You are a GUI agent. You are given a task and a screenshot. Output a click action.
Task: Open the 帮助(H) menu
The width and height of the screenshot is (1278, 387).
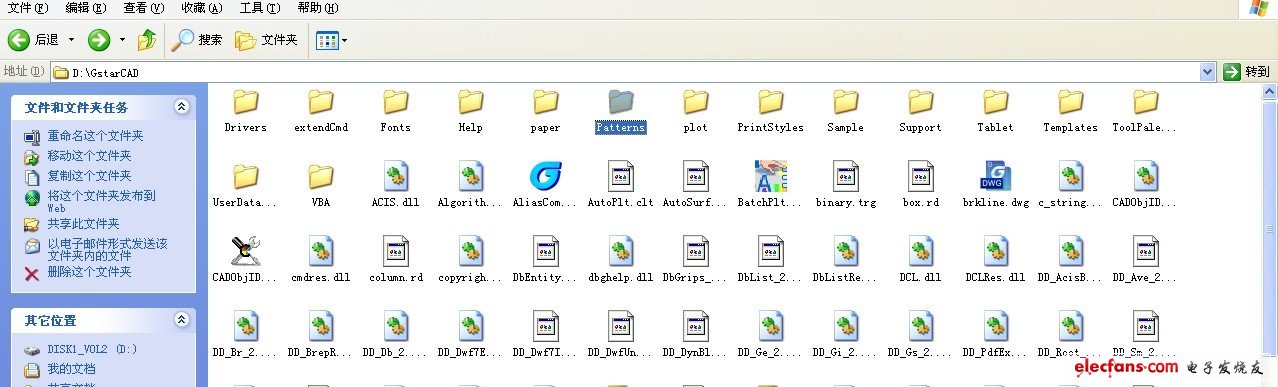pyautogui.click(x=318, y=8)
